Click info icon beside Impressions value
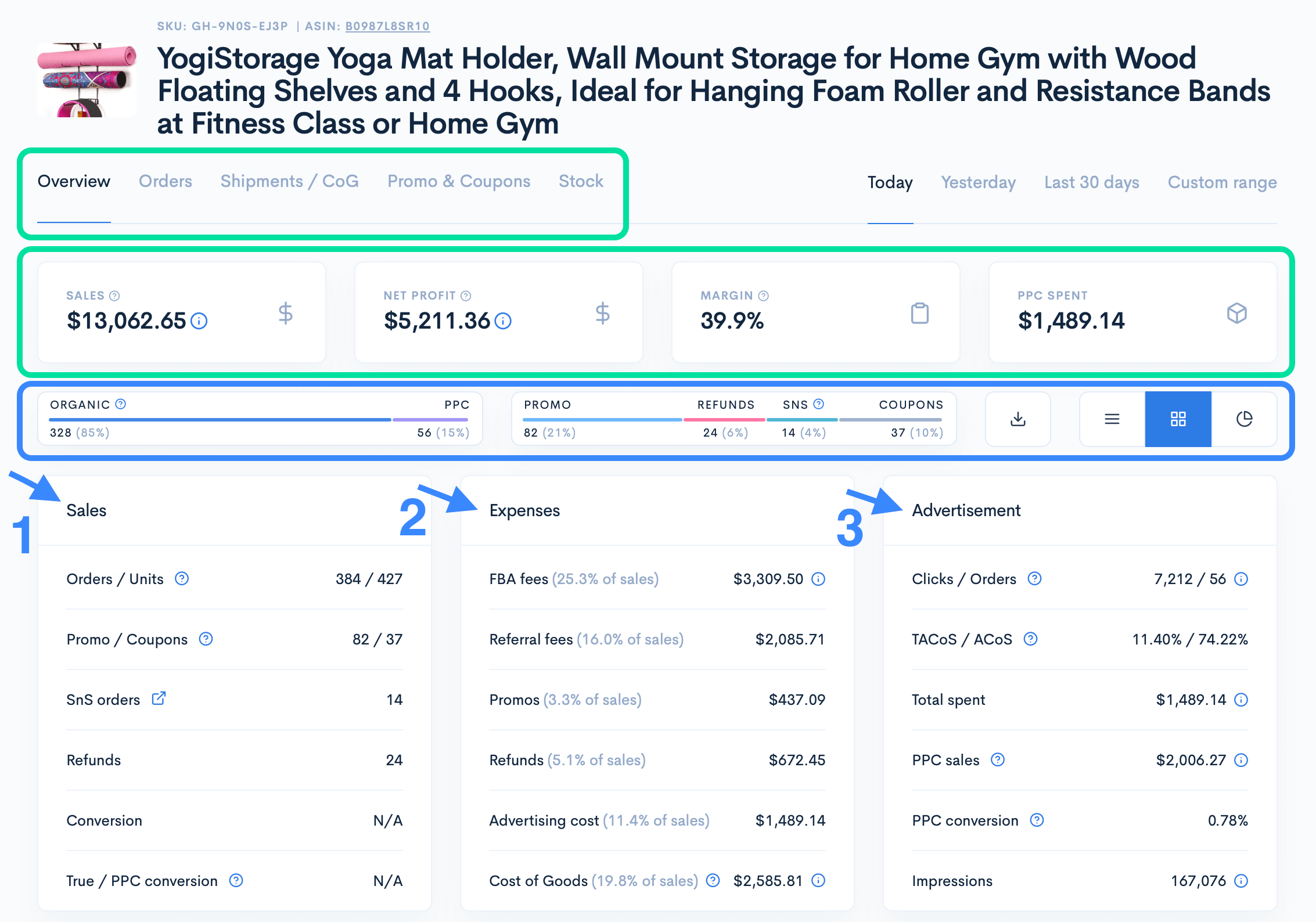This screenshot has height=922, width=1316. tap(1241, 881)
